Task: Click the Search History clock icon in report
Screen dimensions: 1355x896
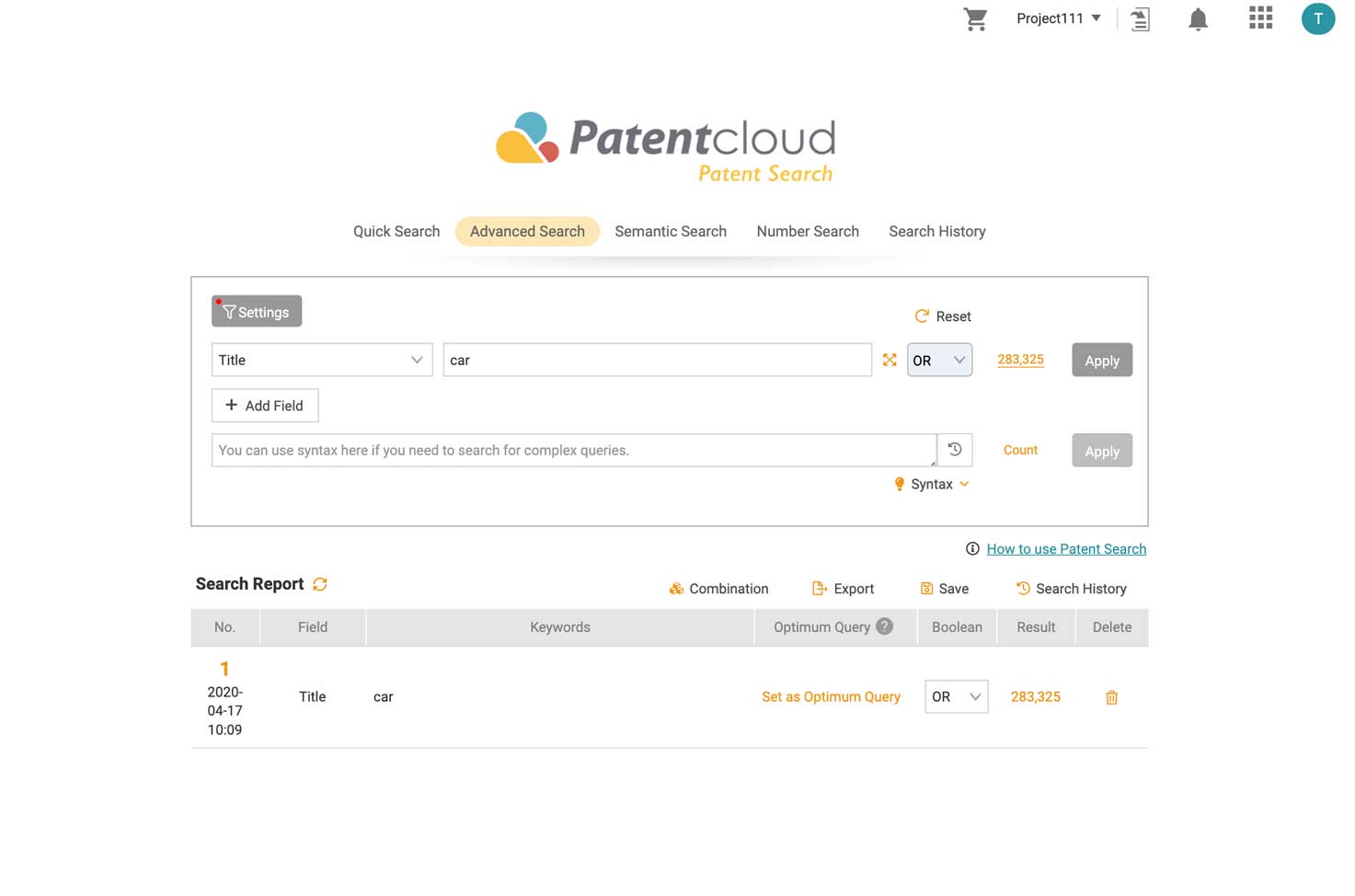Action: click(x=1023, y=588)
